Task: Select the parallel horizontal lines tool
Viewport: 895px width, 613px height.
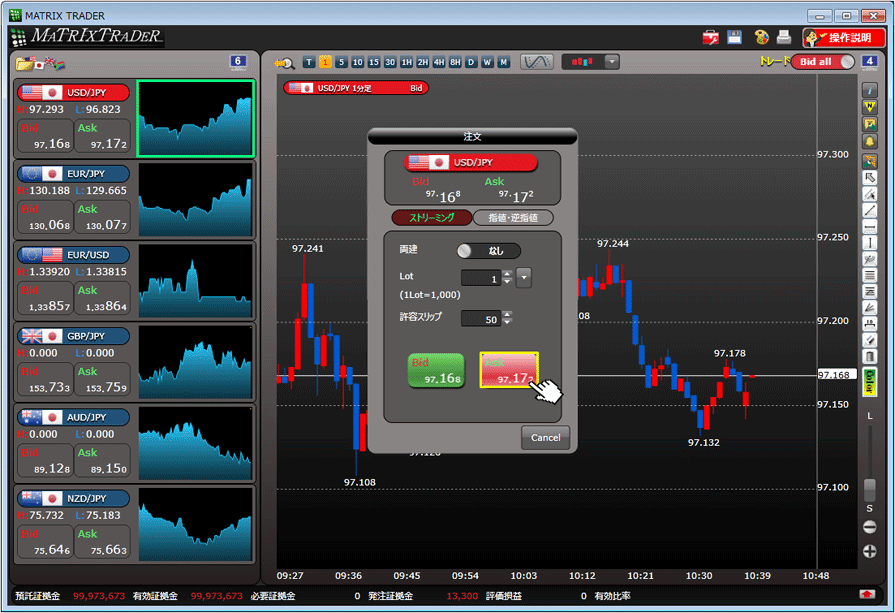Action: point(869,276)
